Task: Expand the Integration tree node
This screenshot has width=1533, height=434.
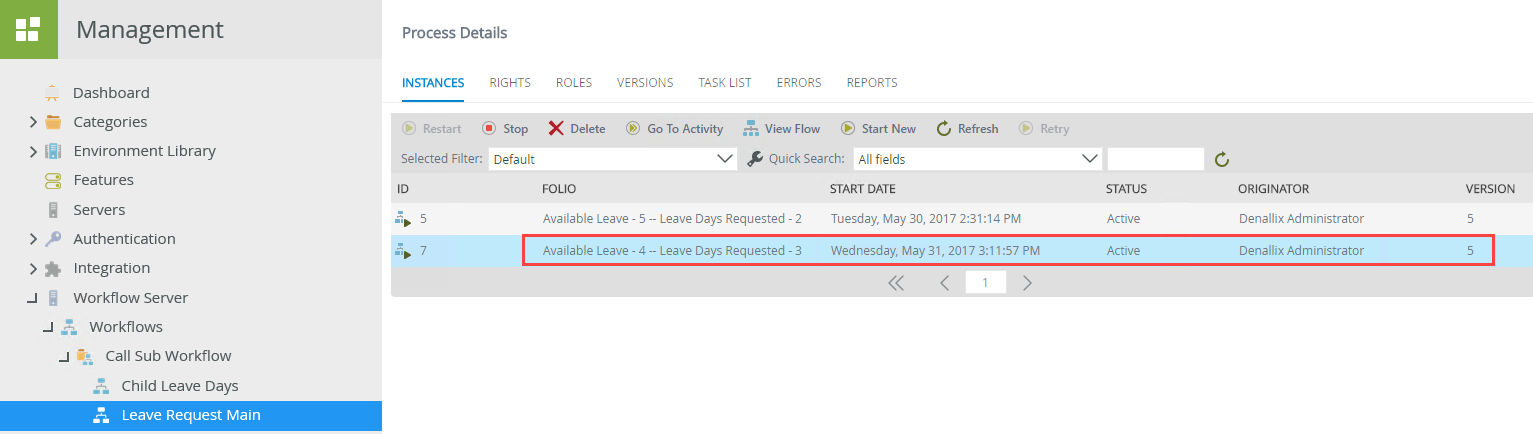Action: tap(33, 268)
